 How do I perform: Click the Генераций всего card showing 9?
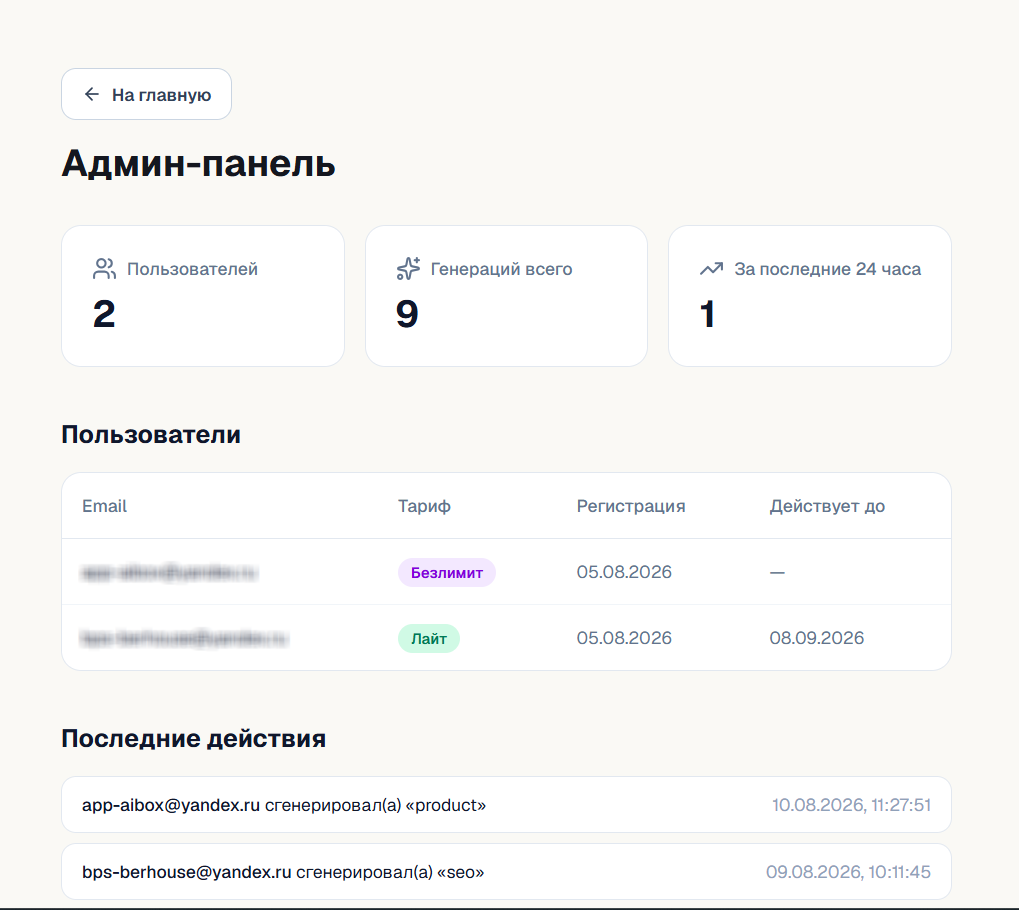click(x=506, y=296)
